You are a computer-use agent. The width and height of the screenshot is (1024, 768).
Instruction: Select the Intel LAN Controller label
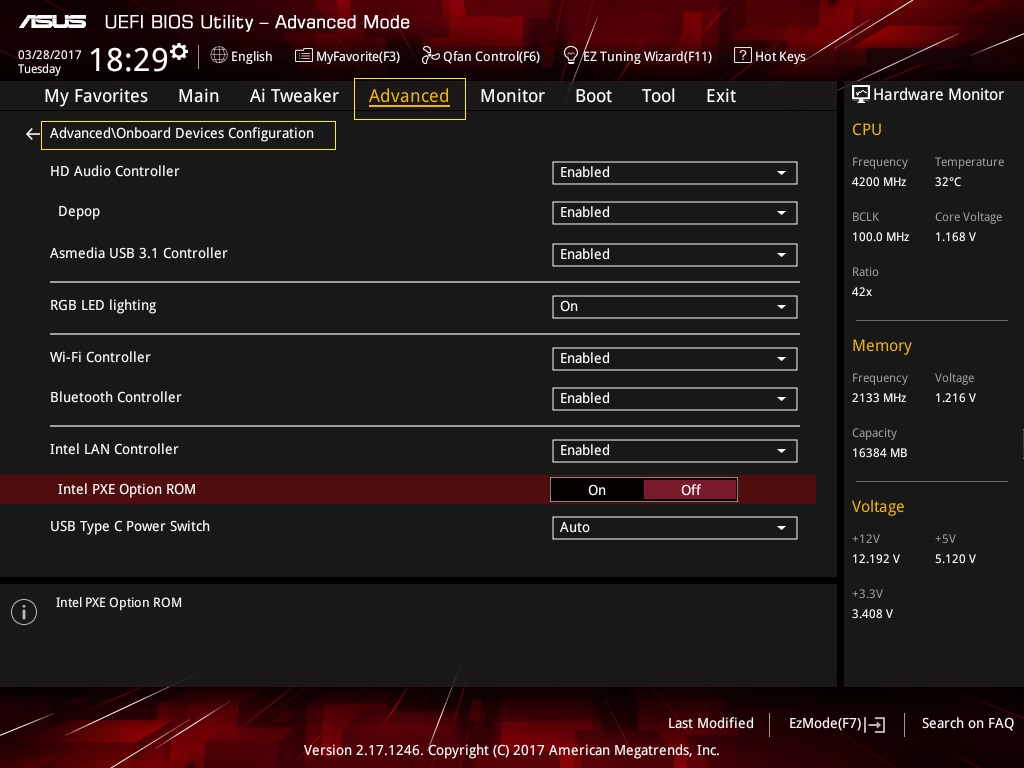click(x=114, y=449)
